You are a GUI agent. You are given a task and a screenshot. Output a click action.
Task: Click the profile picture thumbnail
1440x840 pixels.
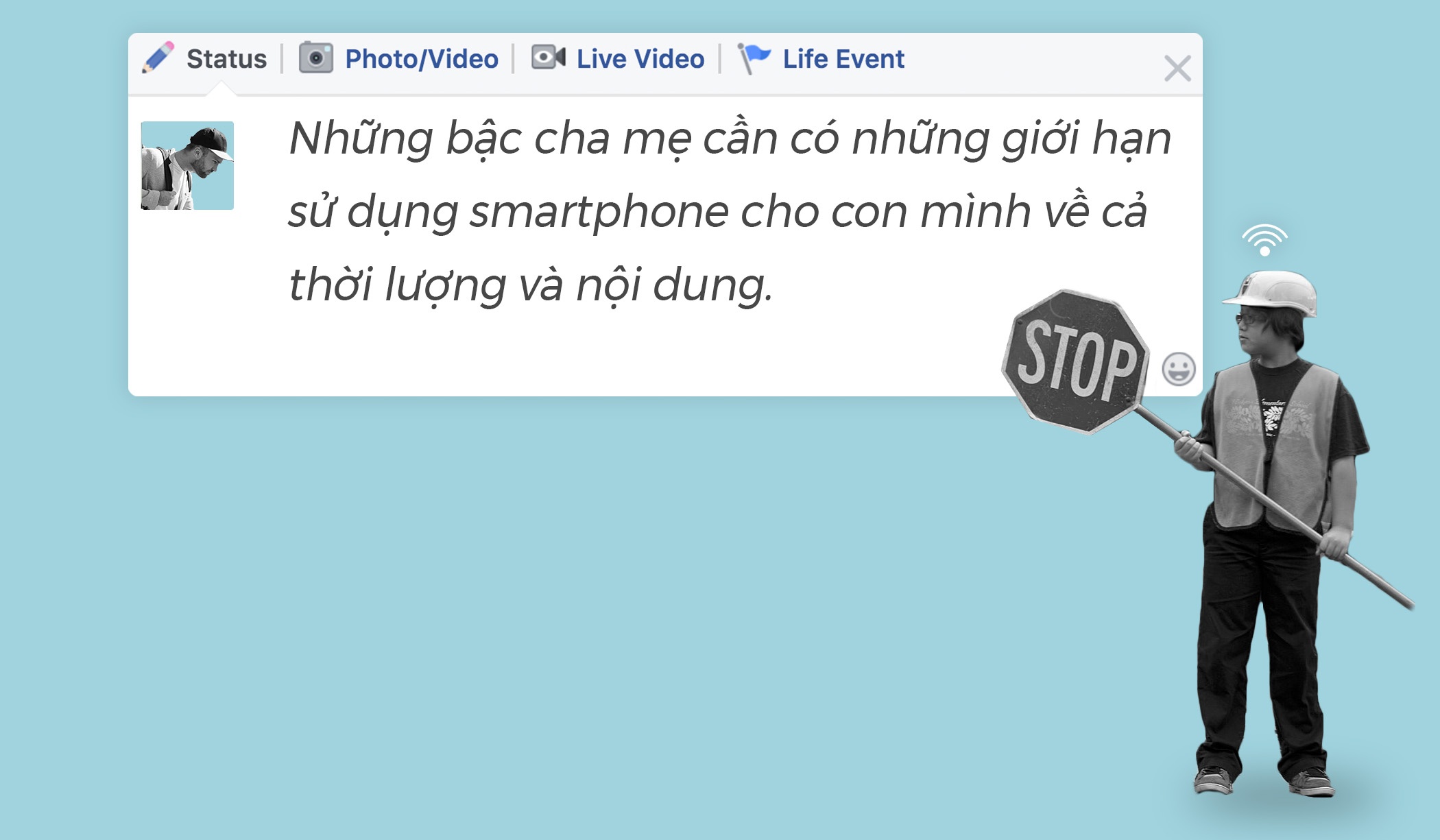pos(187,165)
